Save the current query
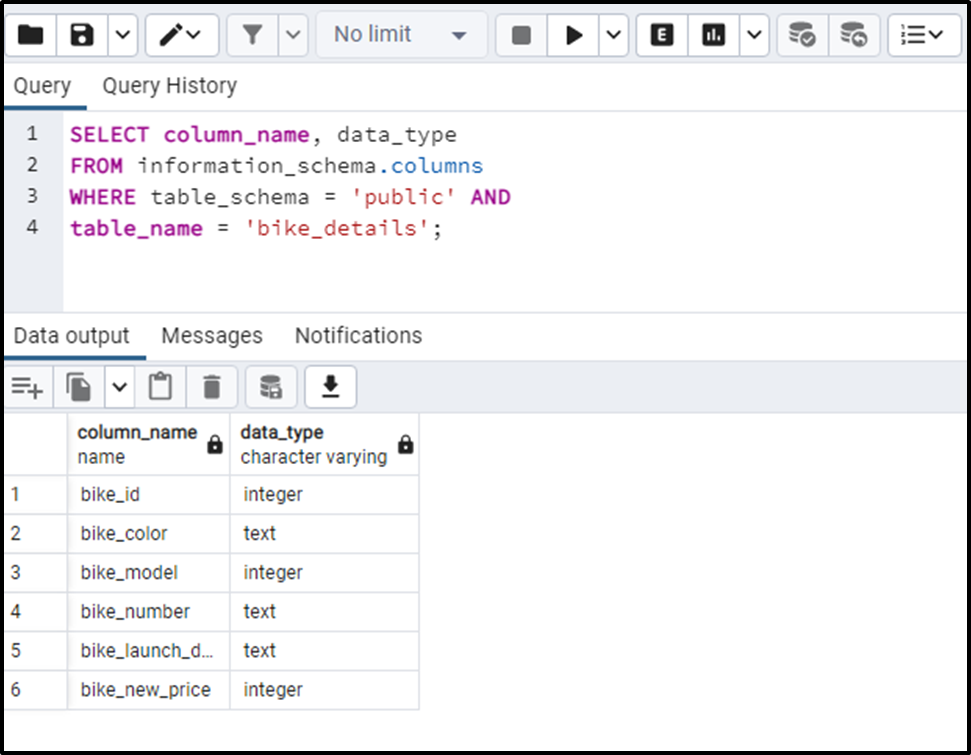The width and height of the screenshot is (971, 755). click(81, 34)
